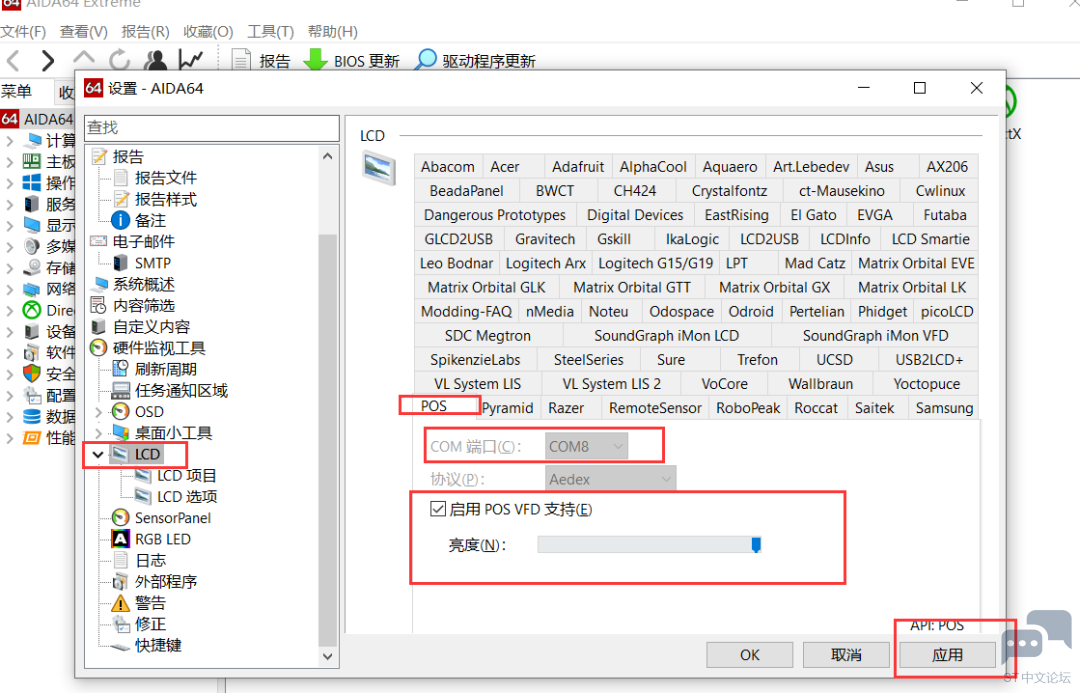Select the 报告文件 settings item
The width and height of the screenshot is (1080, 693).
pyautogui.click(x=165, y=178)
